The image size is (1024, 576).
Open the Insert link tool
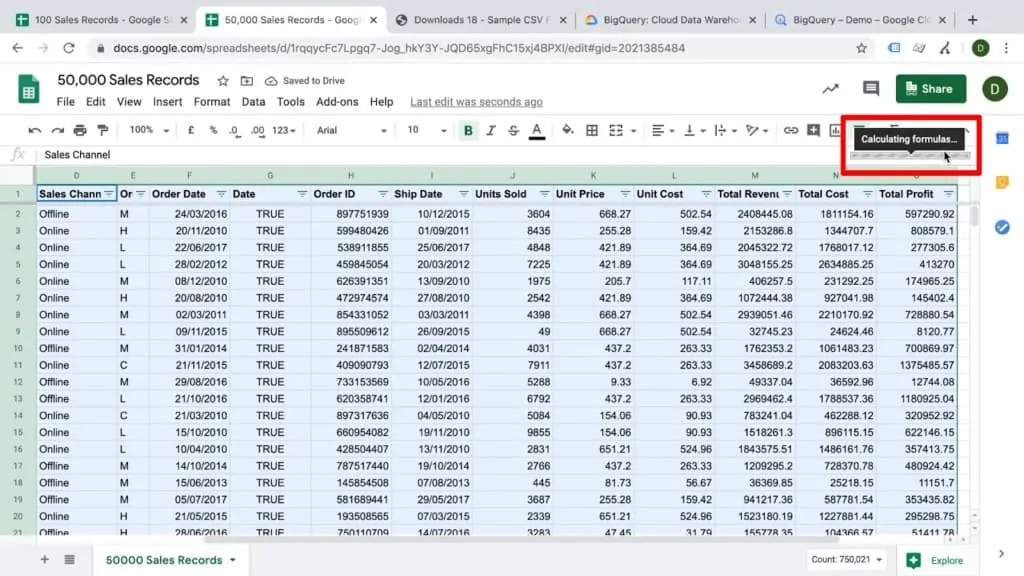pos(792,131)
